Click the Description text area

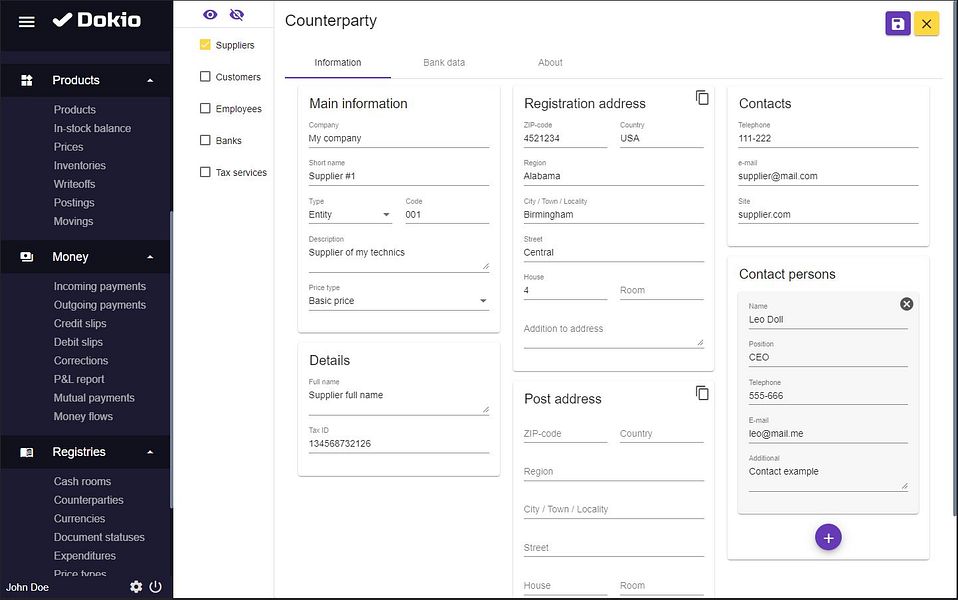(398, 258)
